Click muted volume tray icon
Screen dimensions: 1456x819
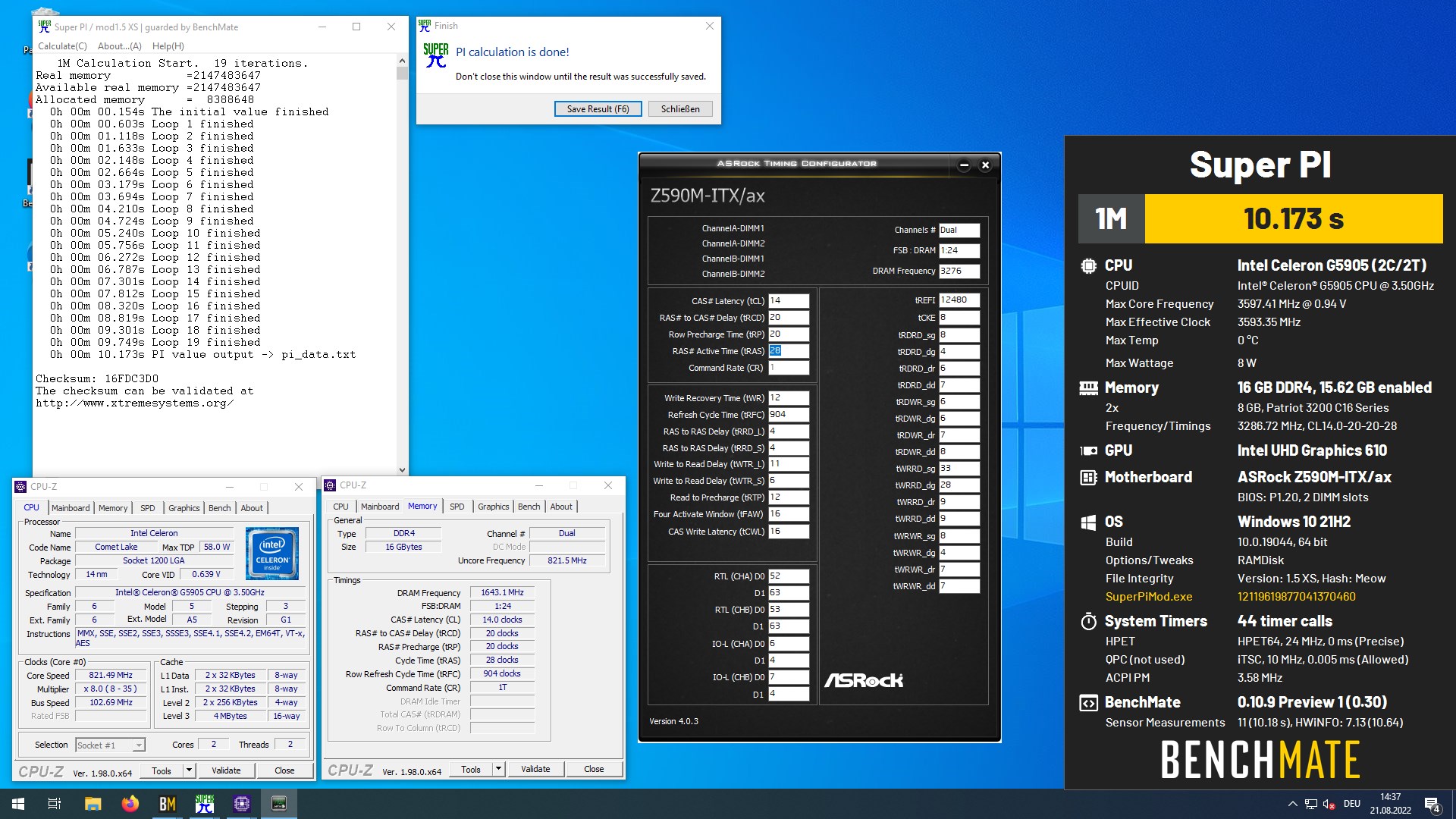1329,804
